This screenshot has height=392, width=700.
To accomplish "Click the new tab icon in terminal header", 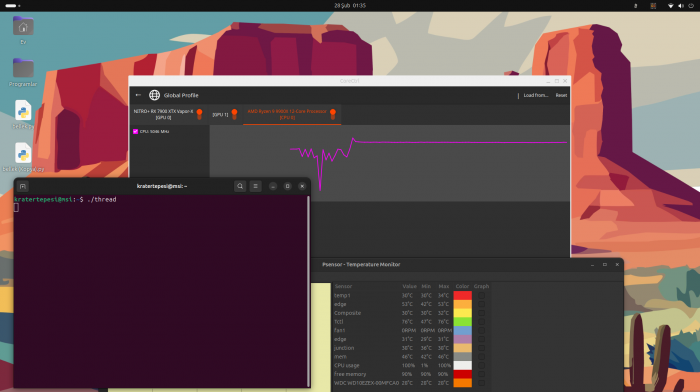I will [x=23, y=186].
